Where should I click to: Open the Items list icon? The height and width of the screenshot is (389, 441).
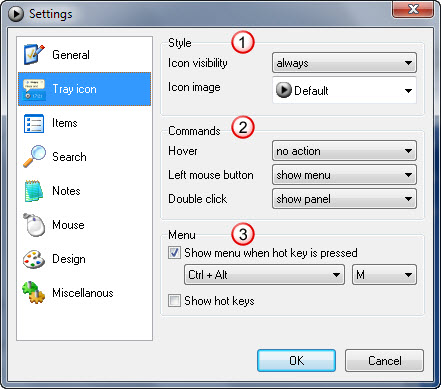coord(34,123)
